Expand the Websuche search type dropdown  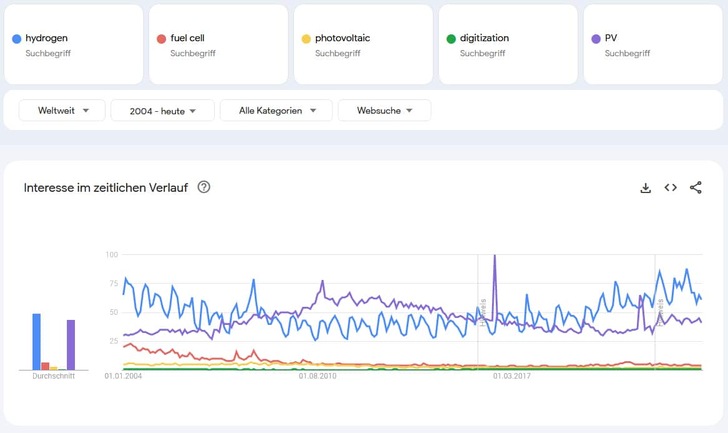pos(384,110)
